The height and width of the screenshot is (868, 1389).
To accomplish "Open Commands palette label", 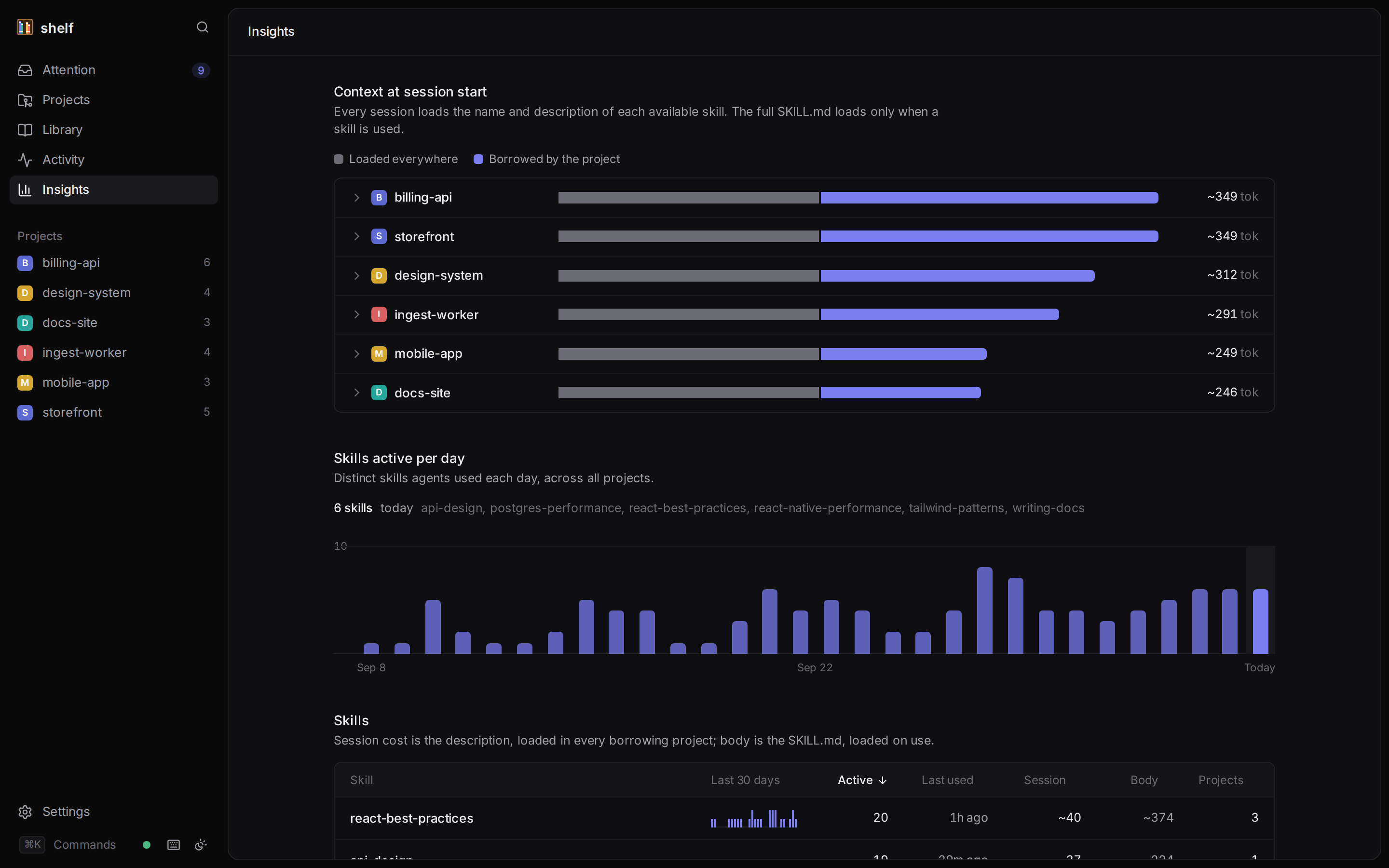I will (84, 844).
